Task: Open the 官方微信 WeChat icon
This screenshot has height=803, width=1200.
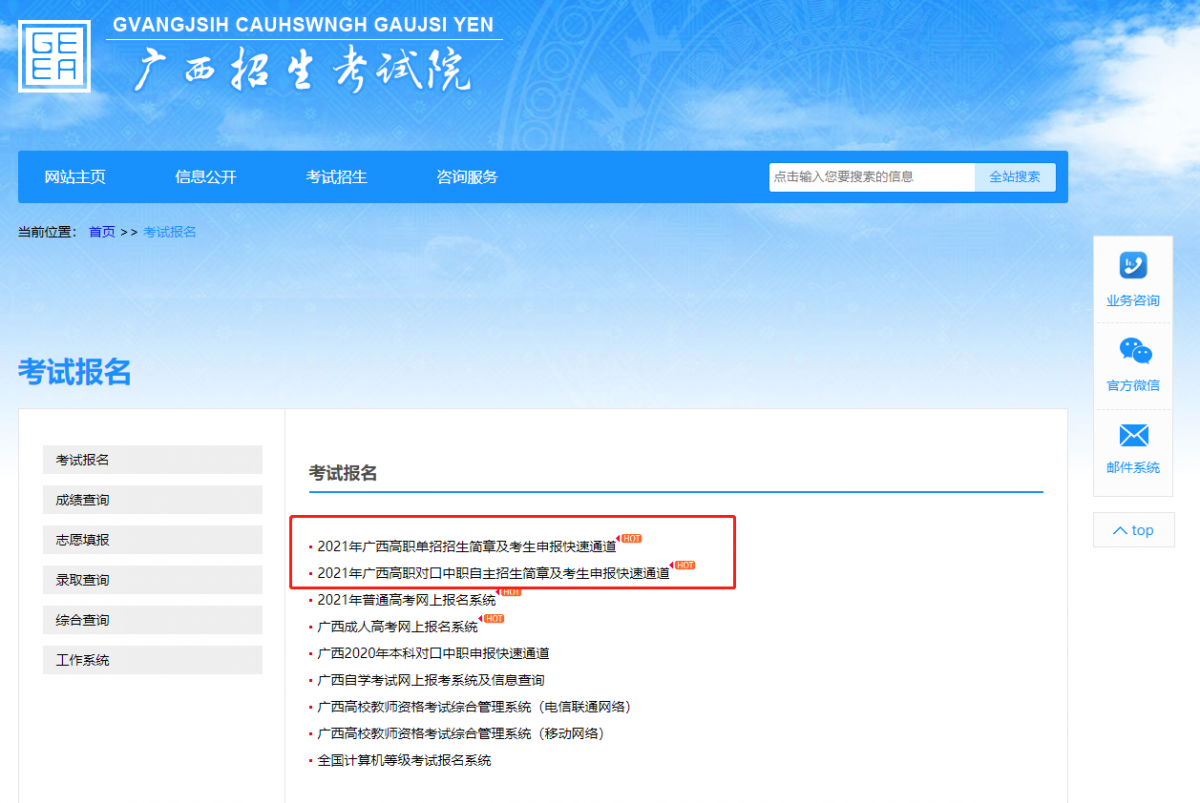Action: pyautogui.click(x=1134, y=351)
